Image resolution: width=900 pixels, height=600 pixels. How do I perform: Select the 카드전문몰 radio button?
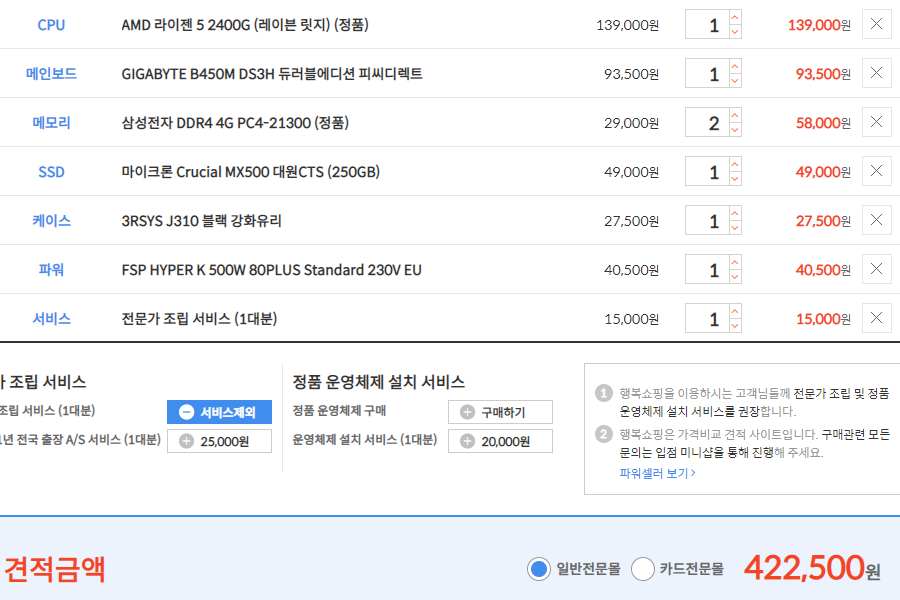coord(642,569)
